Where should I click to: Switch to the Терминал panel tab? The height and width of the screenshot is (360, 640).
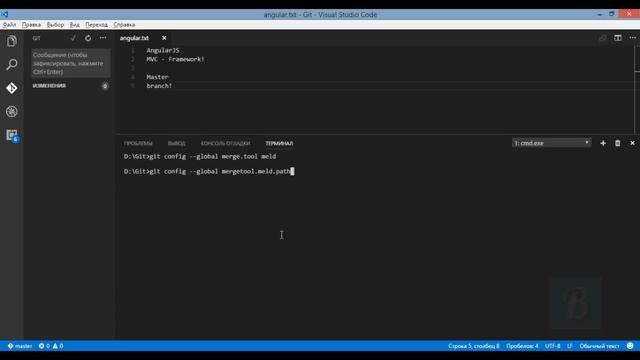pos(279,143)
